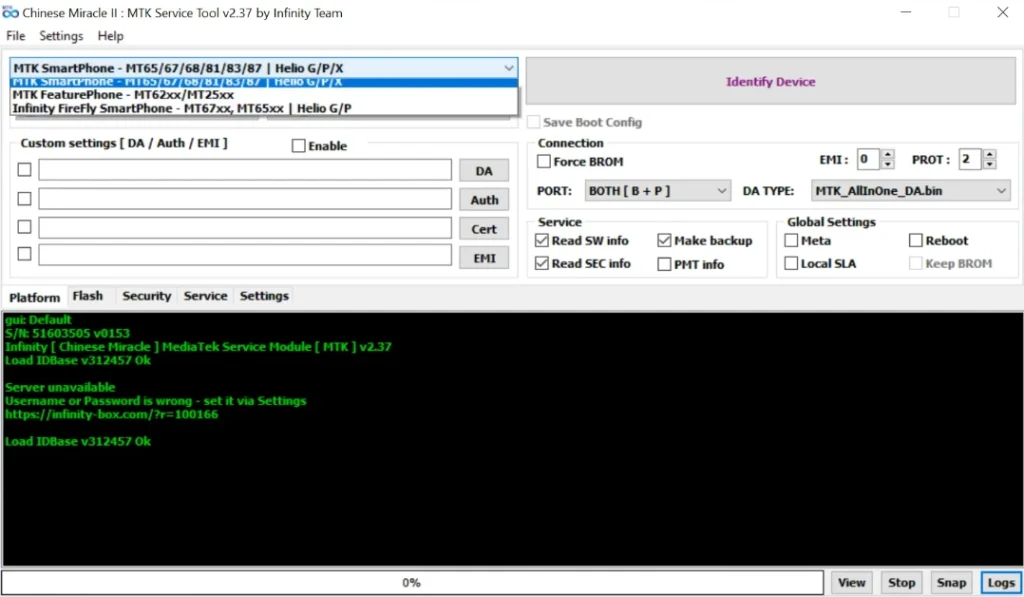Switch to the Flash tab
Image resolution: width=1024 pixels, height=597 pixels.
[x=88, y=296]
